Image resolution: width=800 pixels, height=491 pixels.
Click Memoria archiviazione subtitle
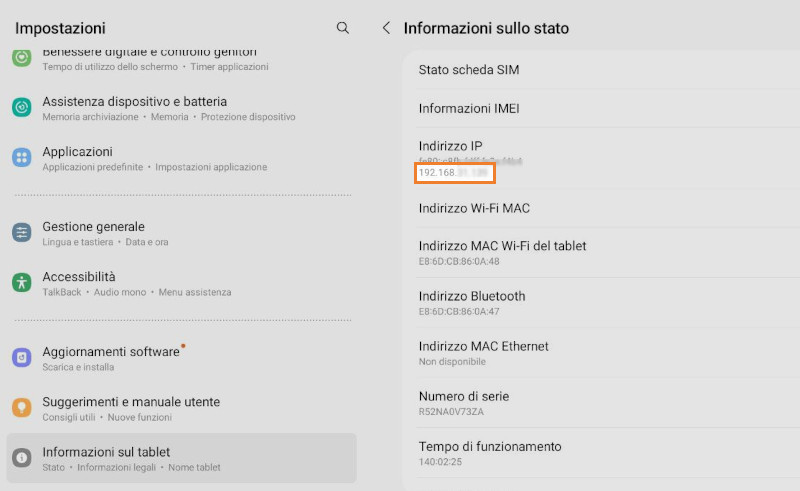(x=90, y=117)
